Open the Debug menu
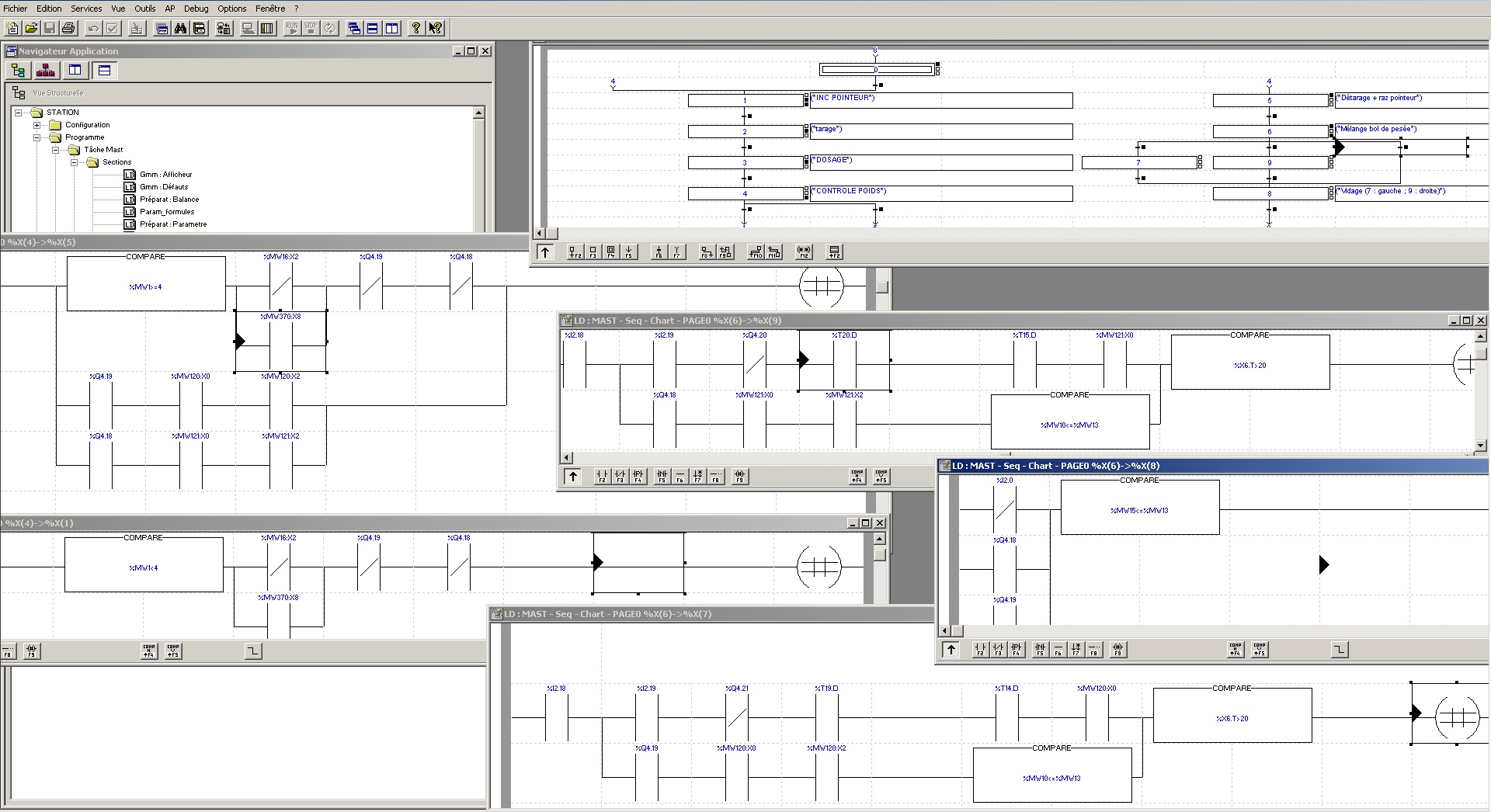The width and height of the screenshot is (1491, 812). tap(196, 9)
